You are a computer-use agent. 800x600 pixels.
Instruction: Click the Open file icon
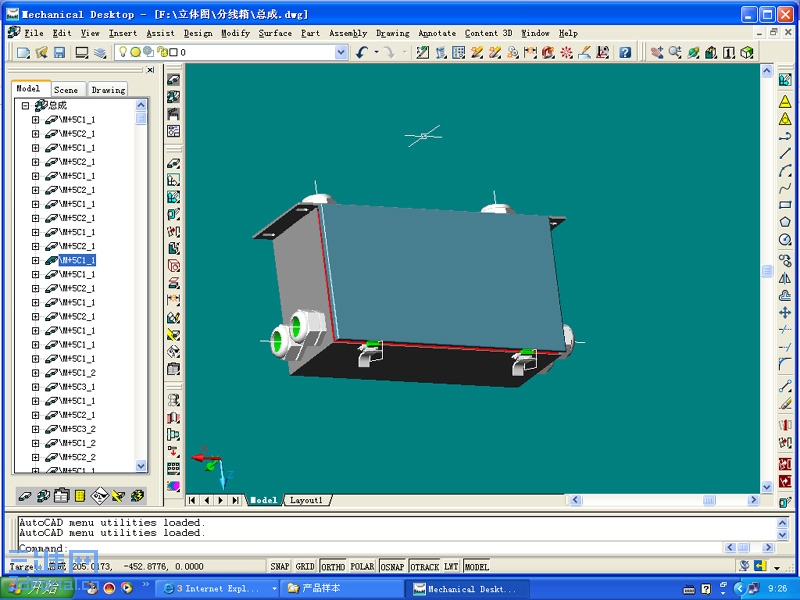42,52
